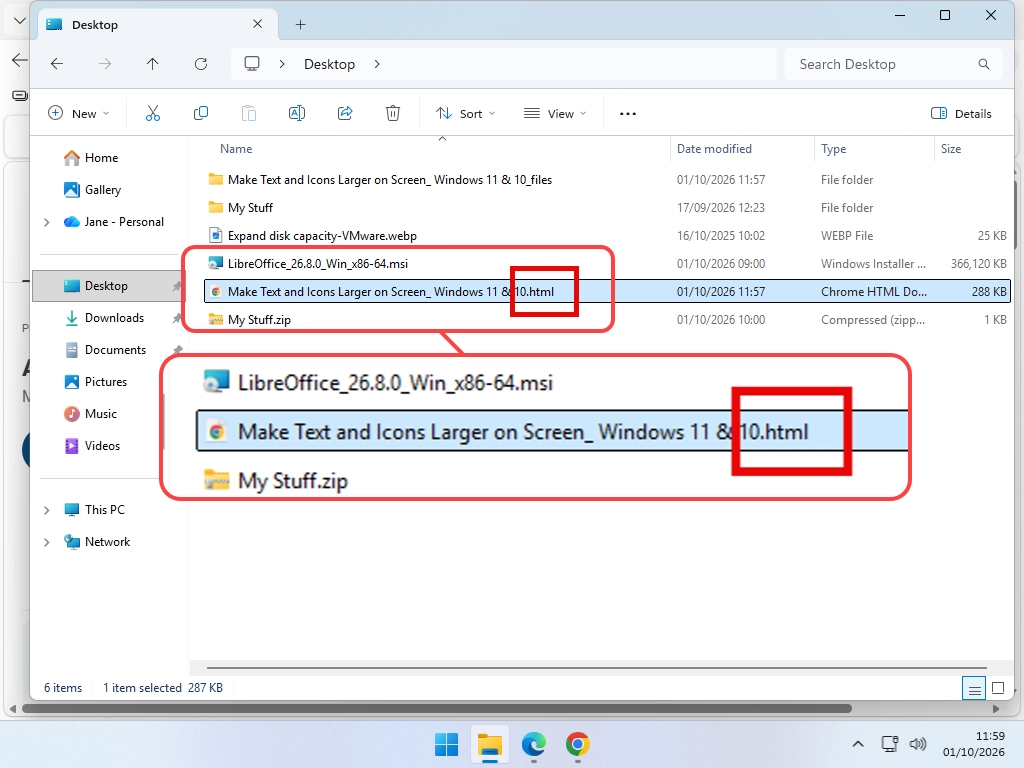Image resolution: width=1024 pixels, height=768 pixels.
Task: Open File Explorer from the taskbar
Action: [x=490, y=744]
